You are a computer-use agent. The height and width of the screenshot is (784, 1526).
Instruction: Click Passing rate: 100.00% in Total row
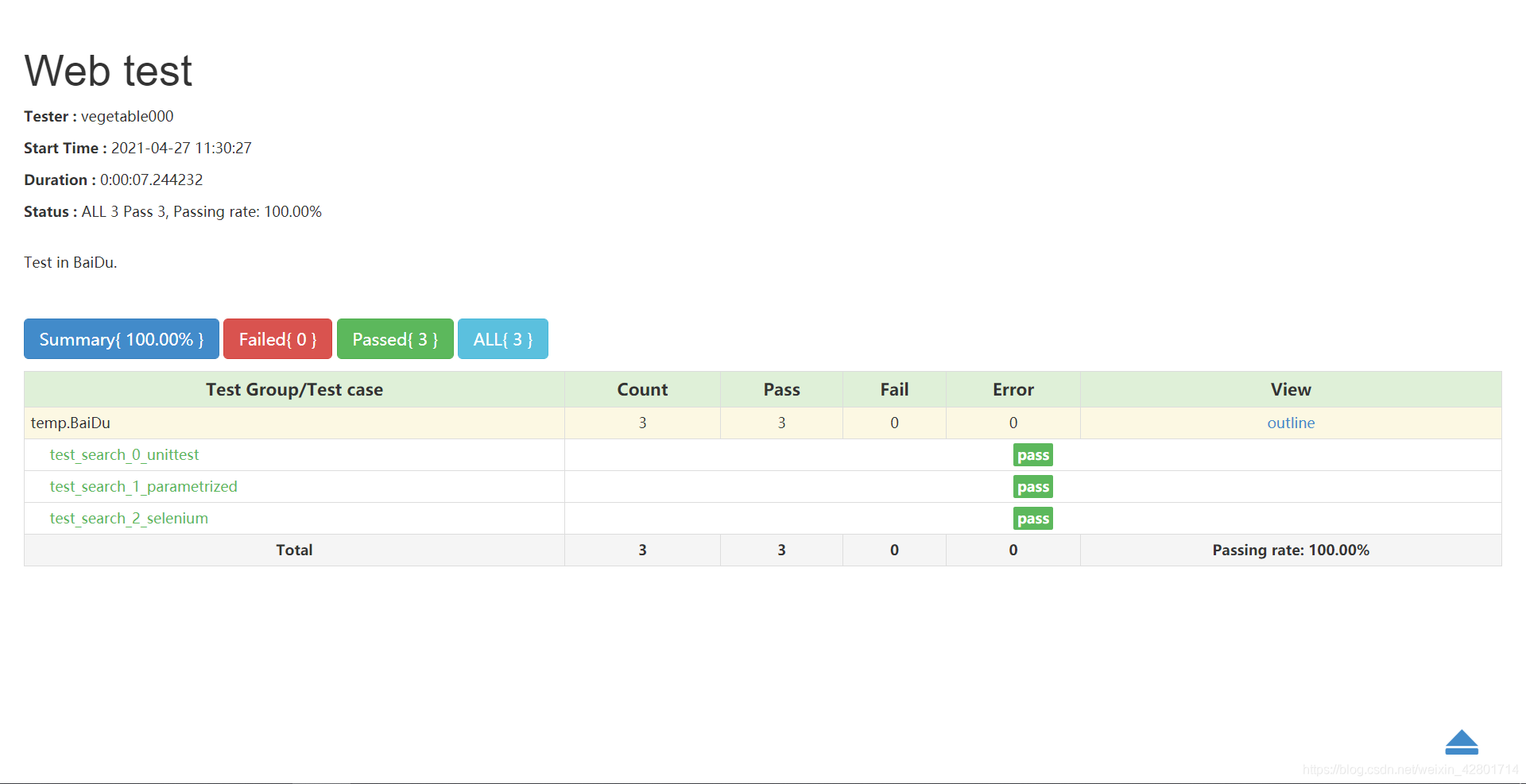click(1291, 550)
